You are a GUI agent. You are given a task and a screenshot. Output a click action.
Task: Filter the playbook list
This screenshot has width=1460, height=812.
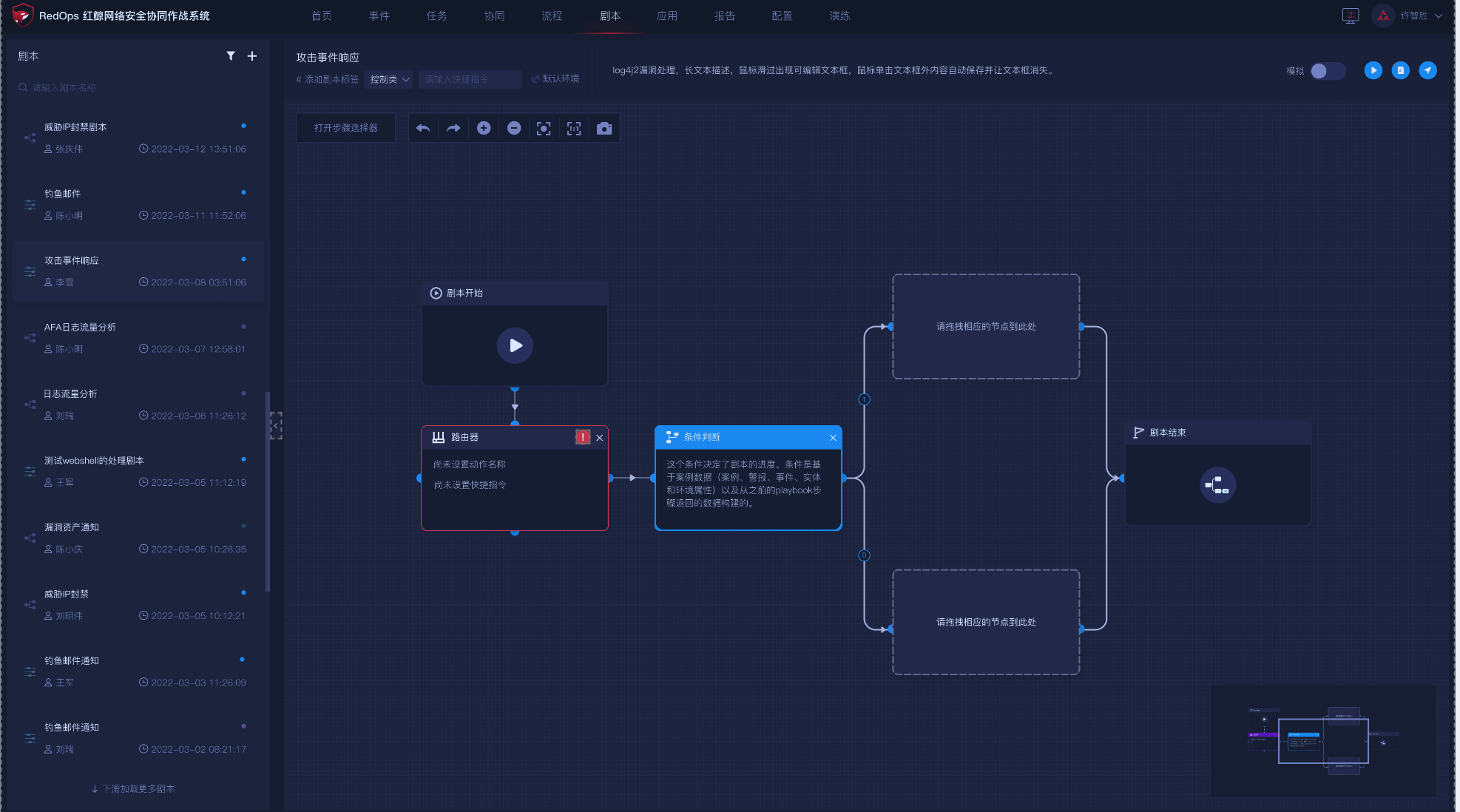(231, 55)
